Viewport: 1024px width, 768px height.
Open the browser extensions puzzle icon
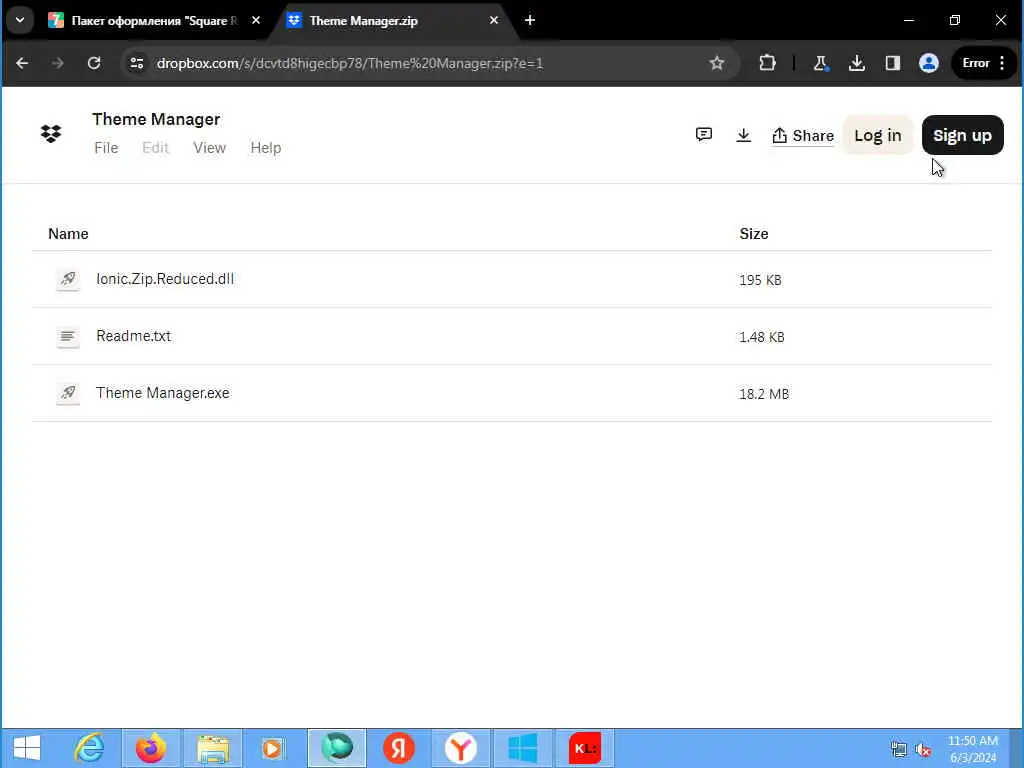(767, 63)
